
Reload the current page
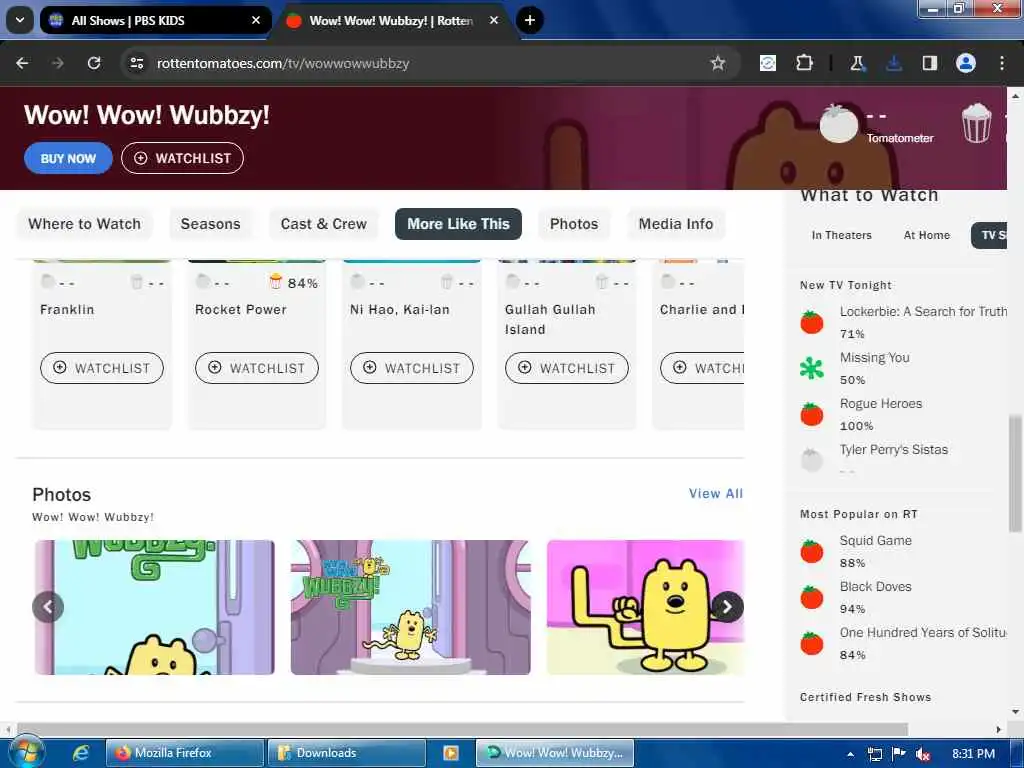tap(94, 63)
